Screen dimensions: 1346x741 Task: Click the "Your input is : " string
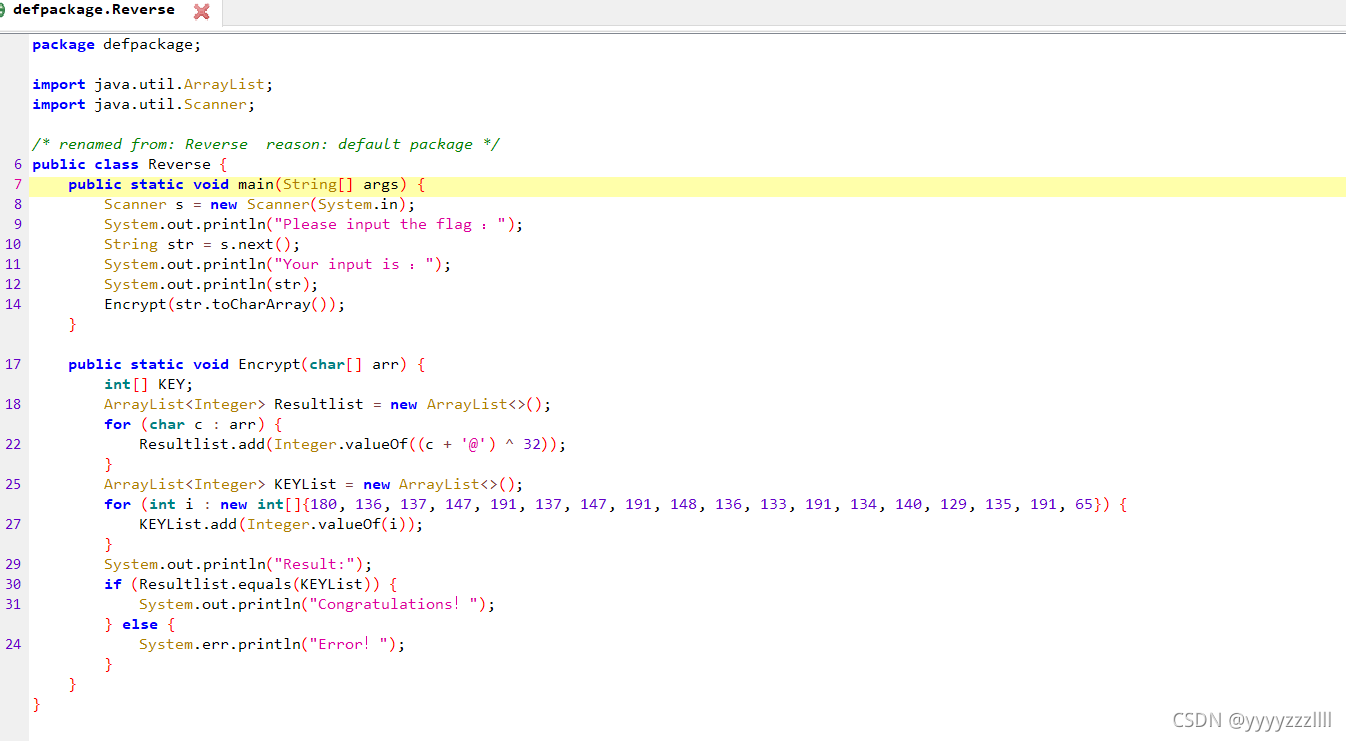[x=354, y=264]
